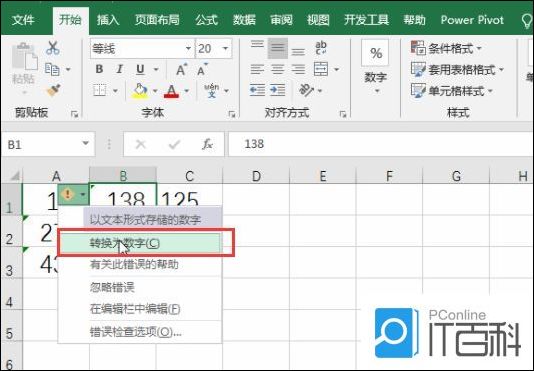This screenshot has width=534, height=371.
Task: Click the Select All corner triangle
Action: [x=13, y=176]
